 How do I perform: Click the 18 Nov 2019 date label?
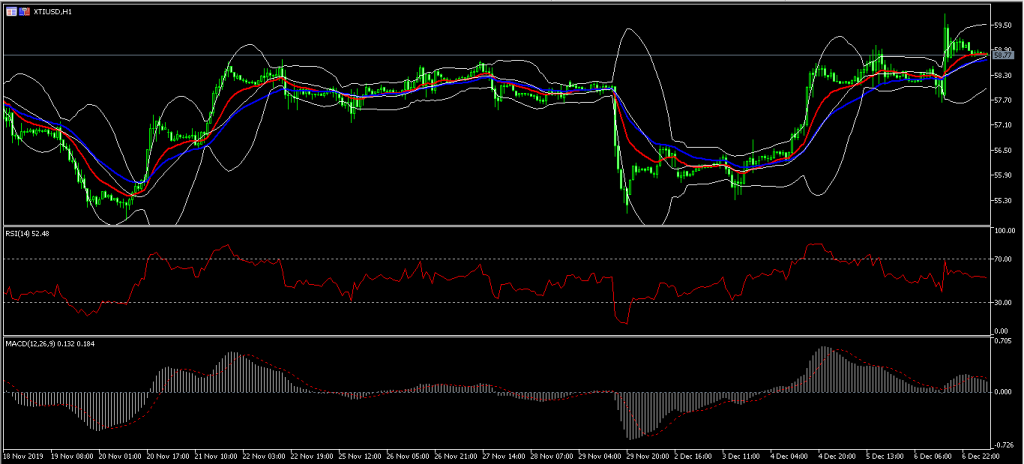coord(22,455)
